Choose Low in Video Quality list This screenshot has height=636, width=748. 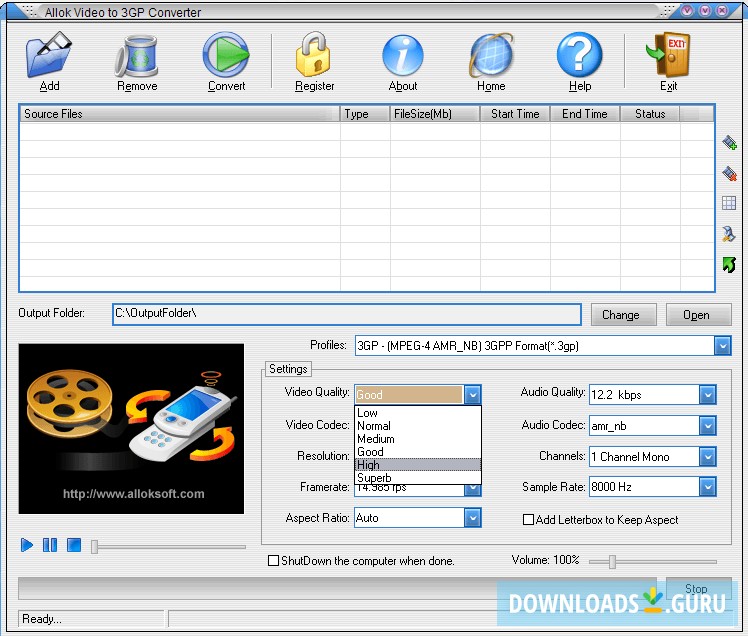[x=418, y=413]
